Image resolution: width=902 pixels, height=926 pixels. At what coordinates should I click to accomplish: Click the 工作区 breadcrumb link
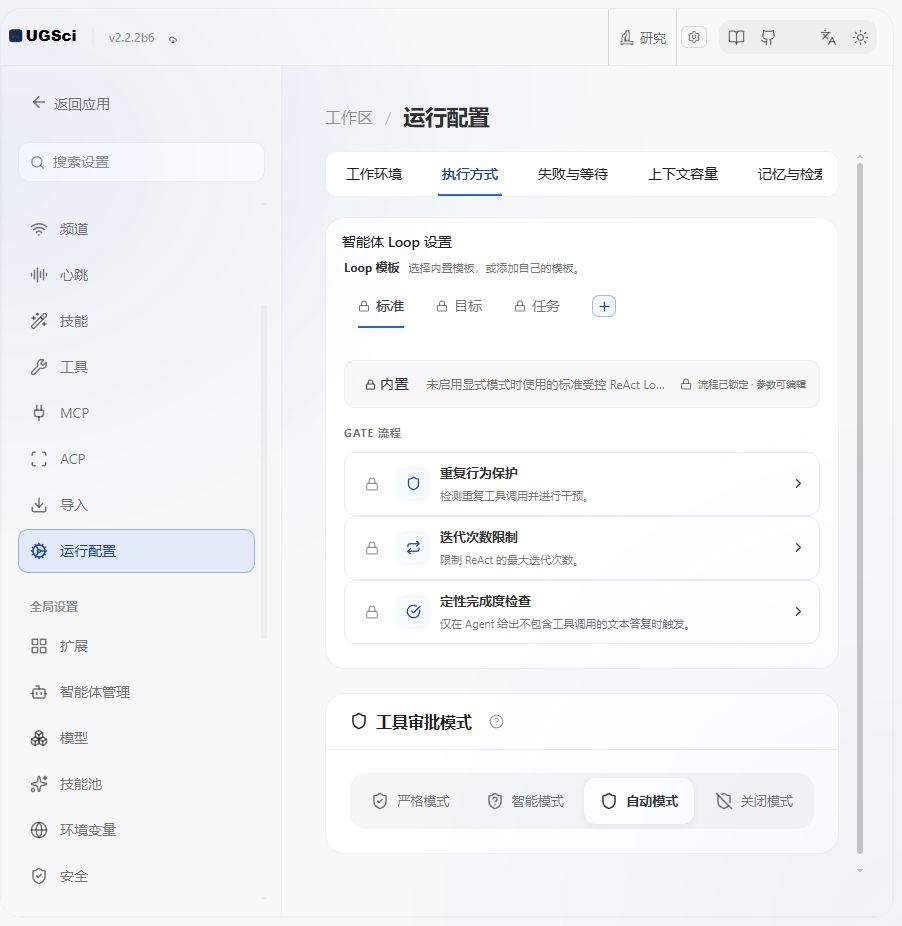(x=349, y=118)
